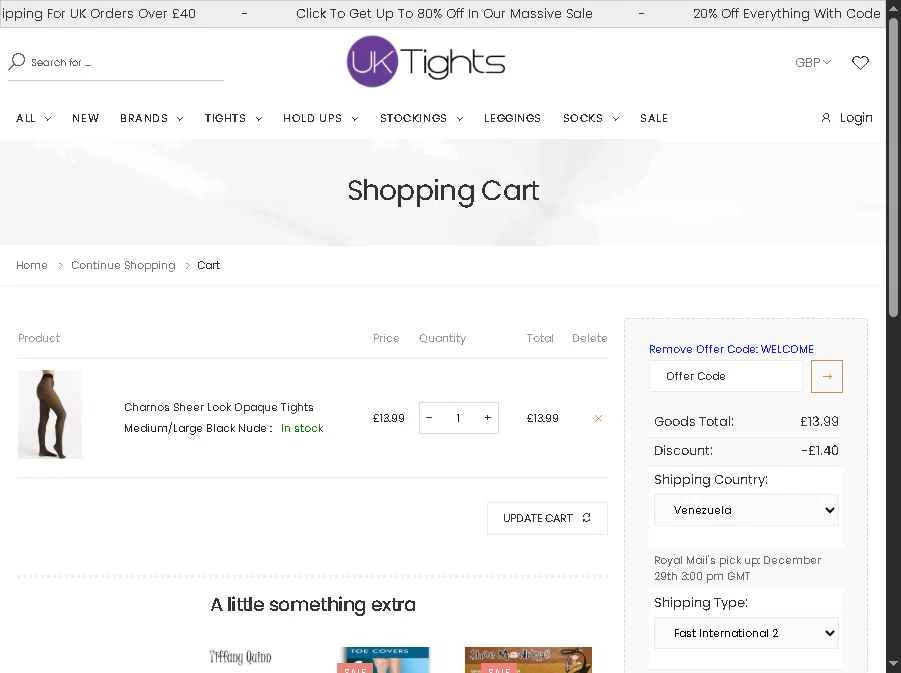Open LEGGINGS menu item

pyautogui.click(x=512, y=118)
